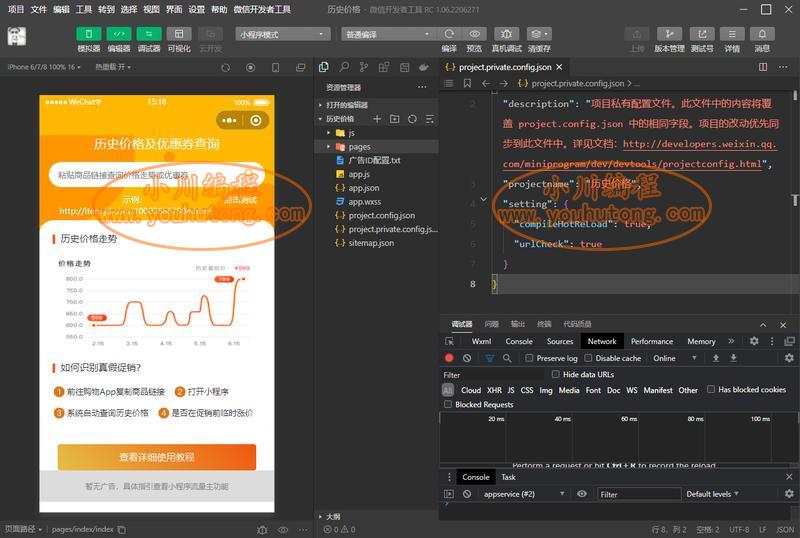Click the 查看详细使用教程 button in simulator
Viewport: 800px width, 538px height.
pos(157,457)
